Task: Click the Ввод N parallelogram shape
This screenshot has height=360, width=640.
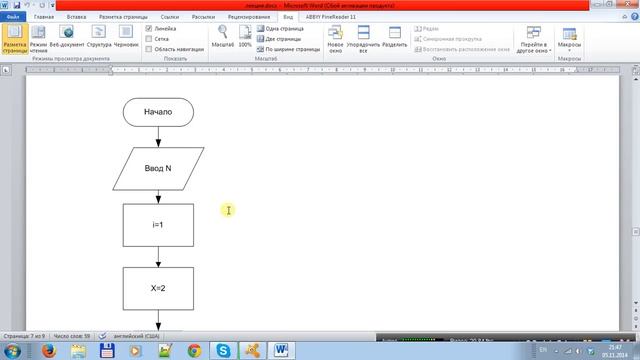Action: (158, 168)
